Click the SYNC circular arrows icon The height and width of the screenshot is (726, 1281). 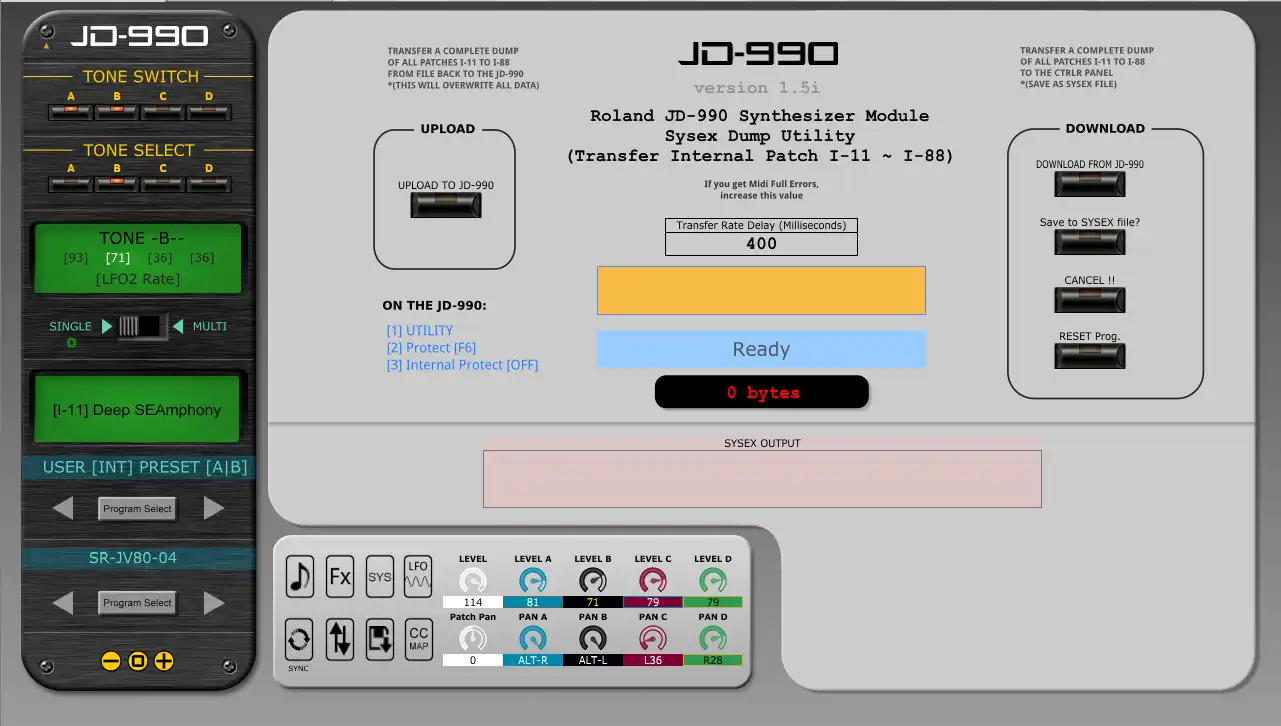(299, 638)
